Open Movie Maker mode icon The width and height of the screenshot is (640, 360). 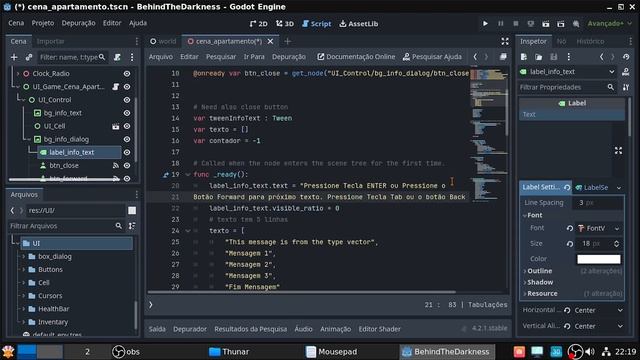click(576, 24)
